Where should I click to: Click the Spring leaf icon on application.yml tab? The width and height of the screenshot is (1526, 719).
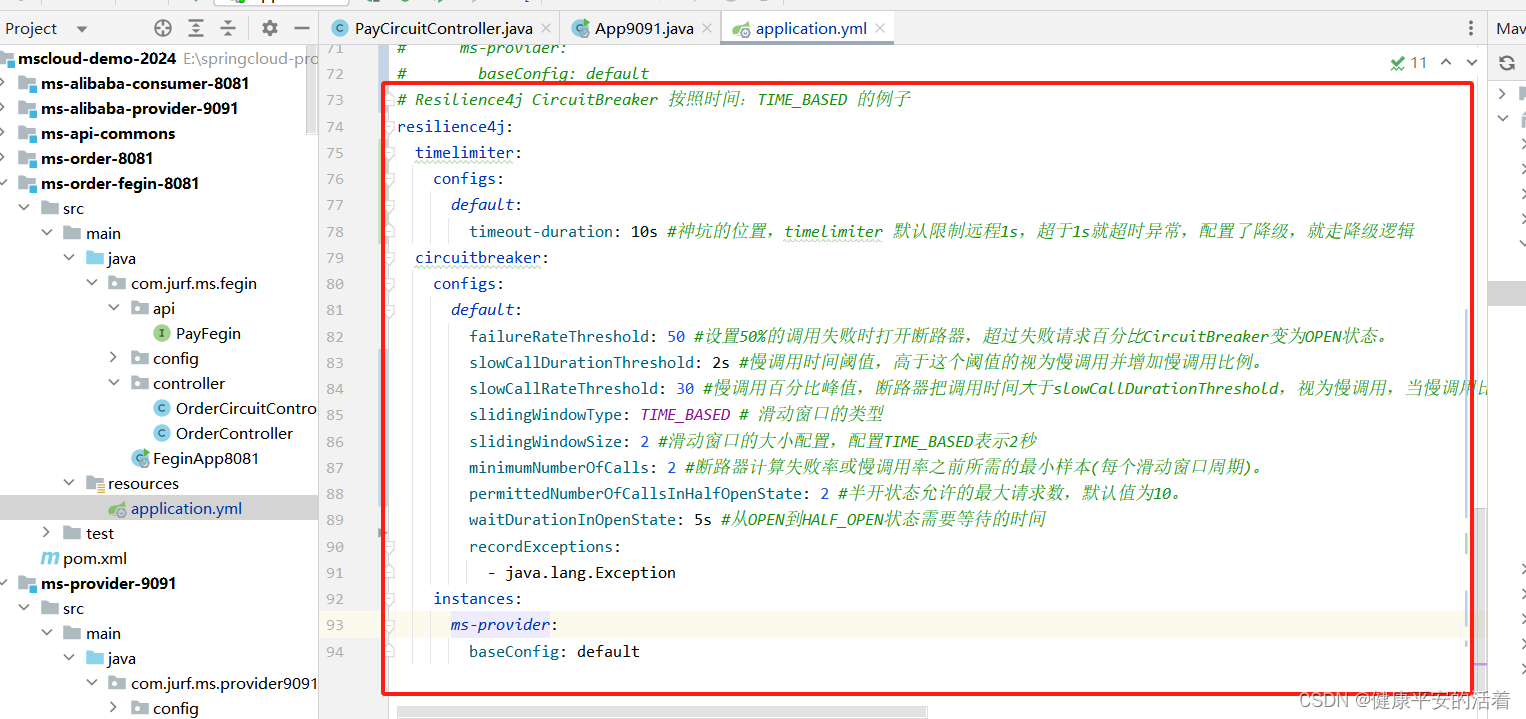click(742, 27)
